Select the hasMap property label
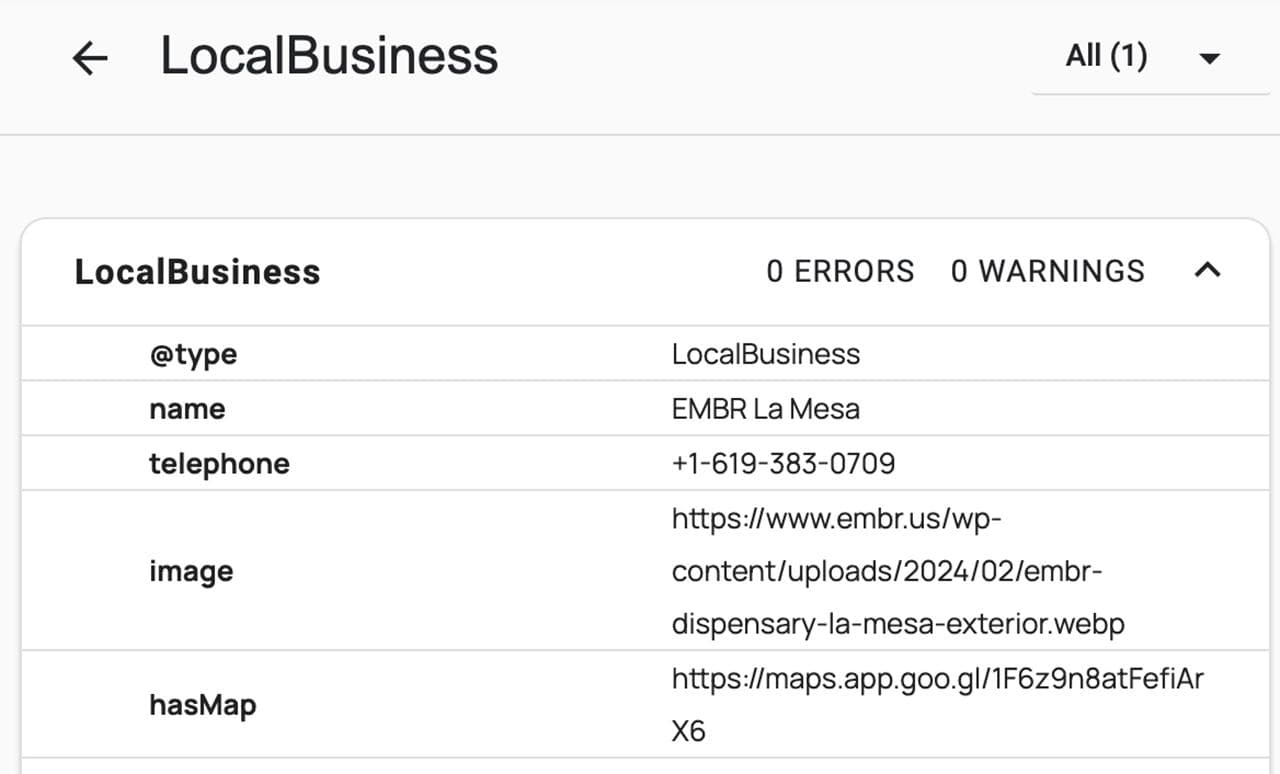1280x774 pixels. tap(202, 705)
